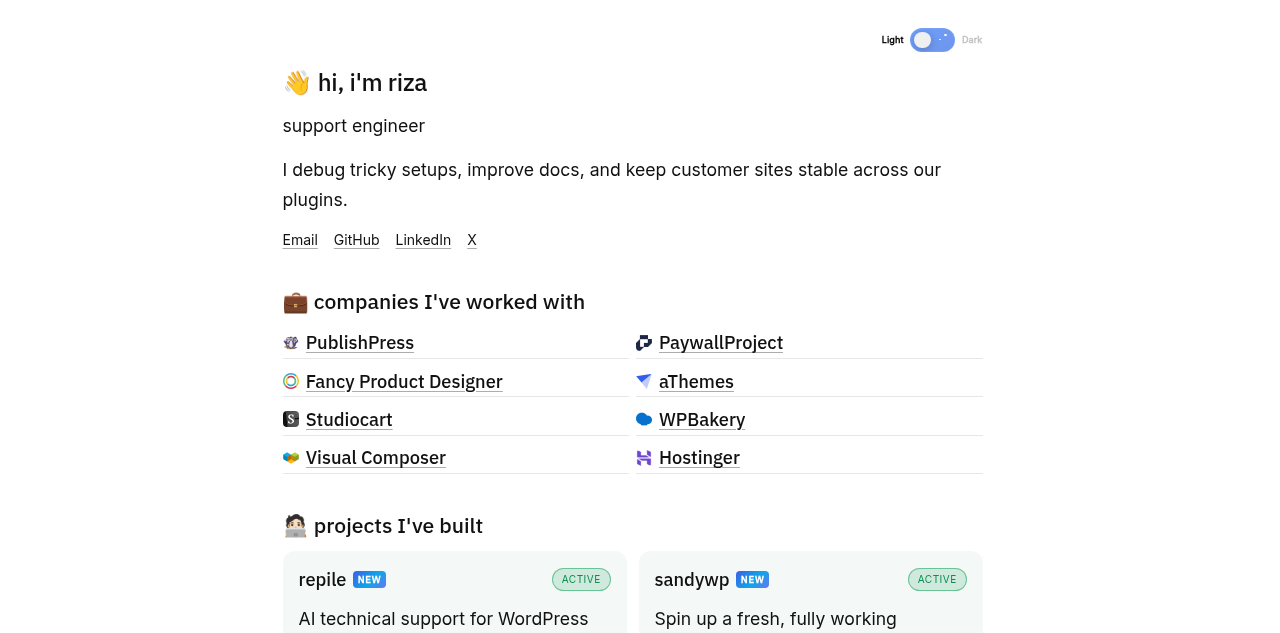Click the 'companies I've worked with' heading
The width and height of the screenshot is (1280, 633).
click(449, 302)
